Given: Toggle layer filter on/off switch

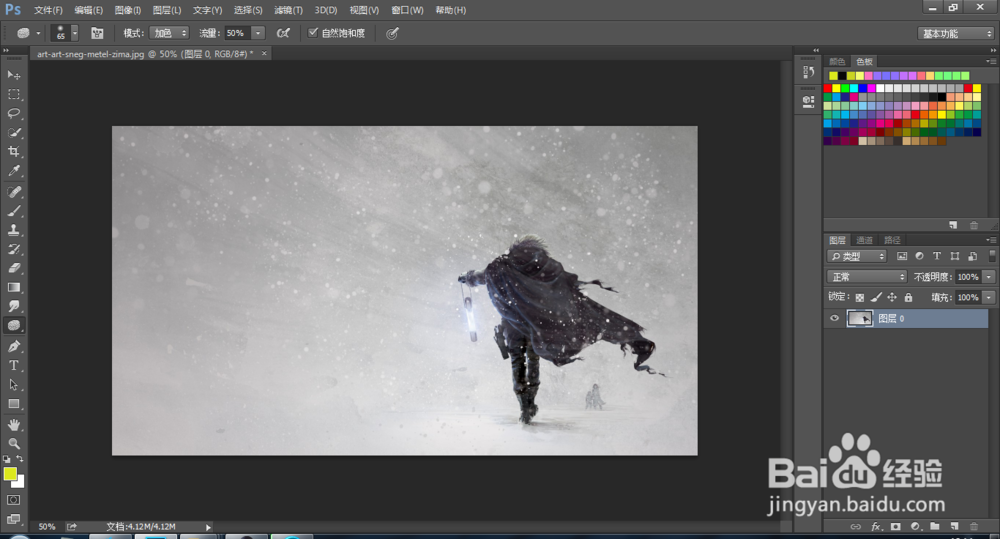Looking at the screenshot, I should tap(992, 256).
